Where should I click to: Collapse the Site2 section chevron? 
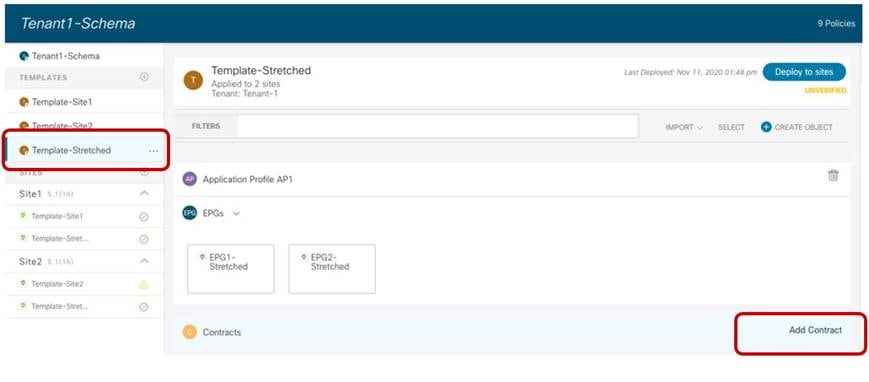pos(144,261)
